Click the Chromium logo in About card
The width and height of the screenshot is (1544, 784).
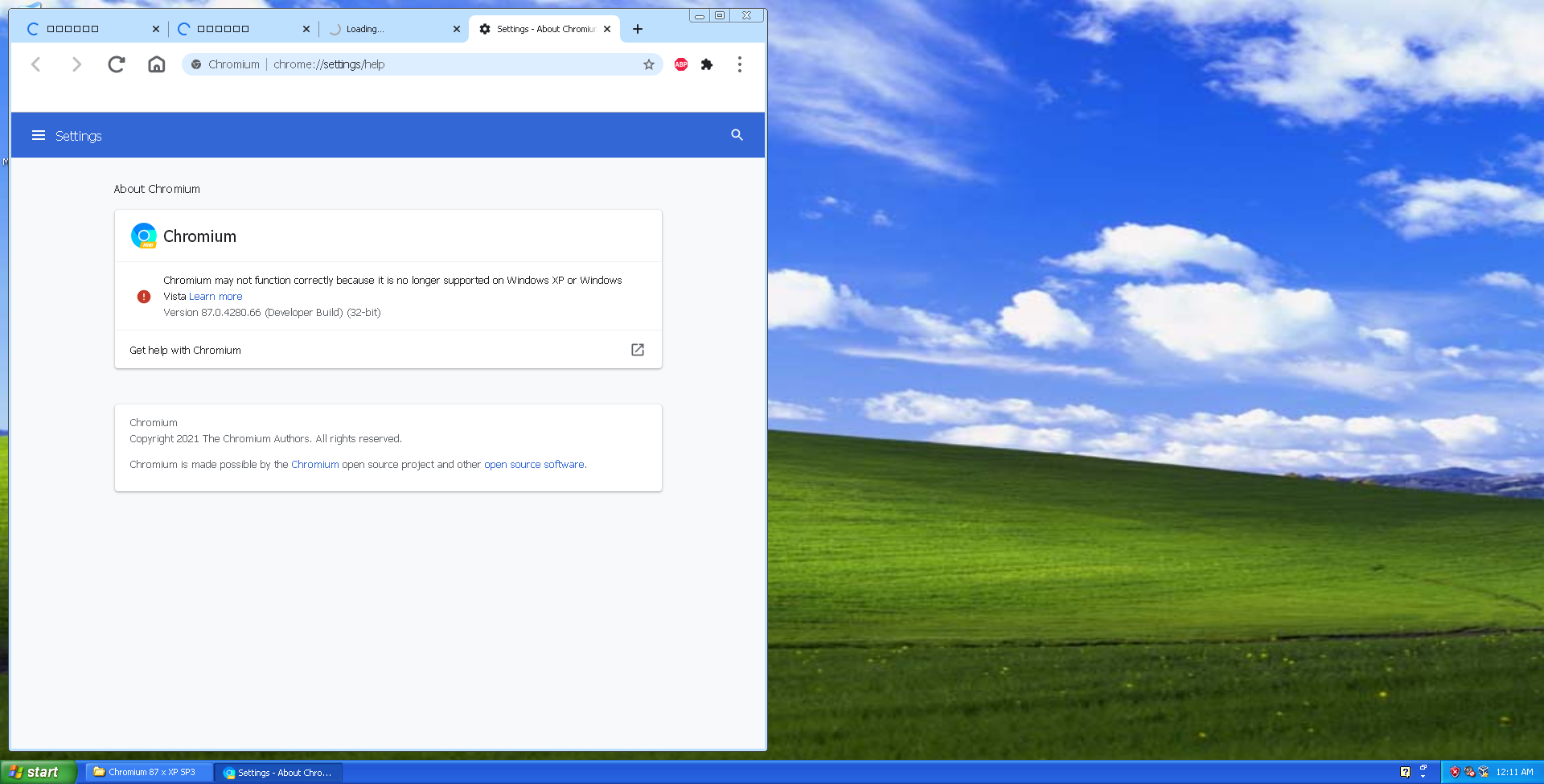point(144,236)
